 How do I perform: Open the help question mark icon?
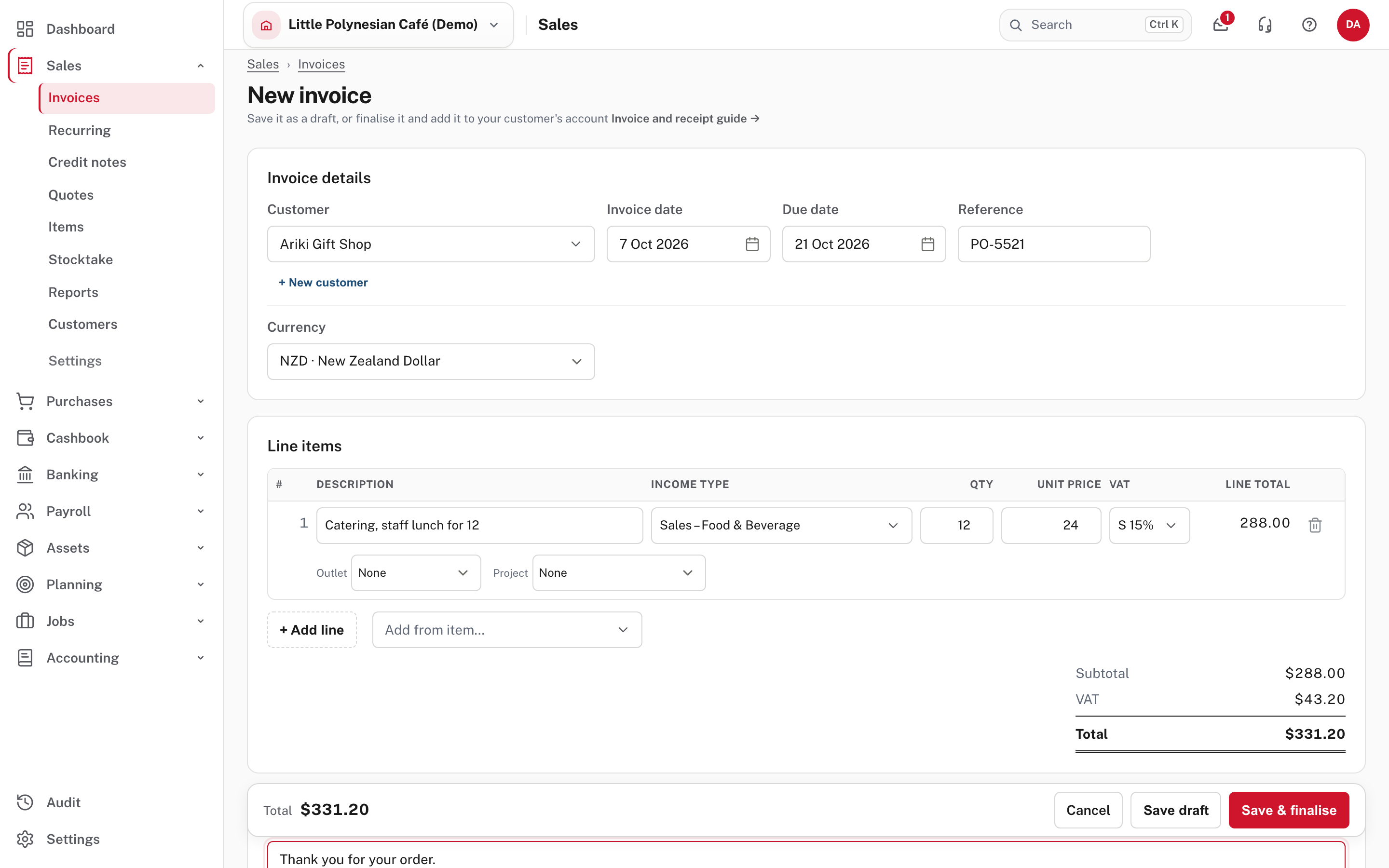point(1309,25)
